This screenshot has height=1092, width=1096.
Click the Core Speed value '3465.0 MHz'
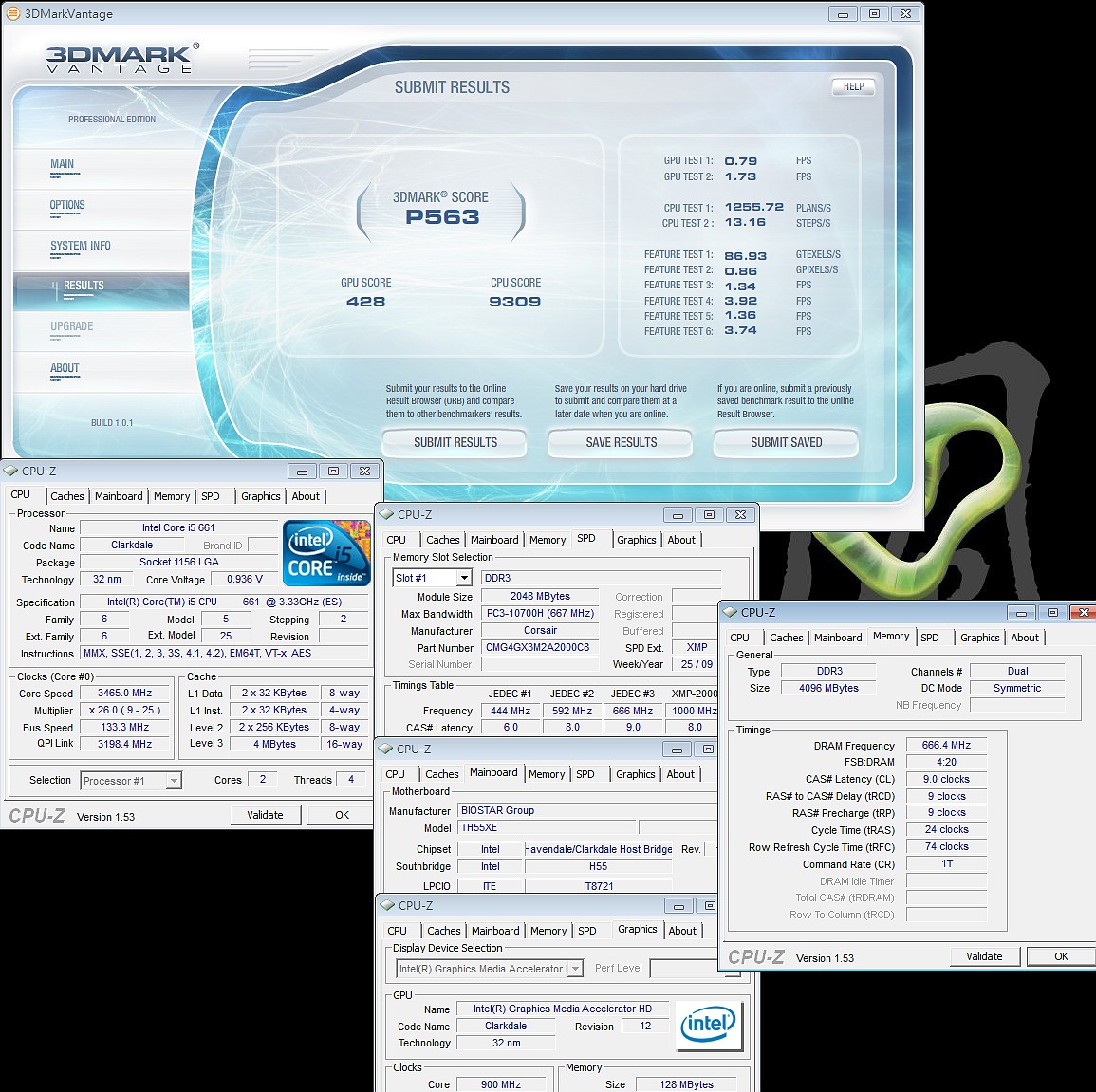coord(124,693)
